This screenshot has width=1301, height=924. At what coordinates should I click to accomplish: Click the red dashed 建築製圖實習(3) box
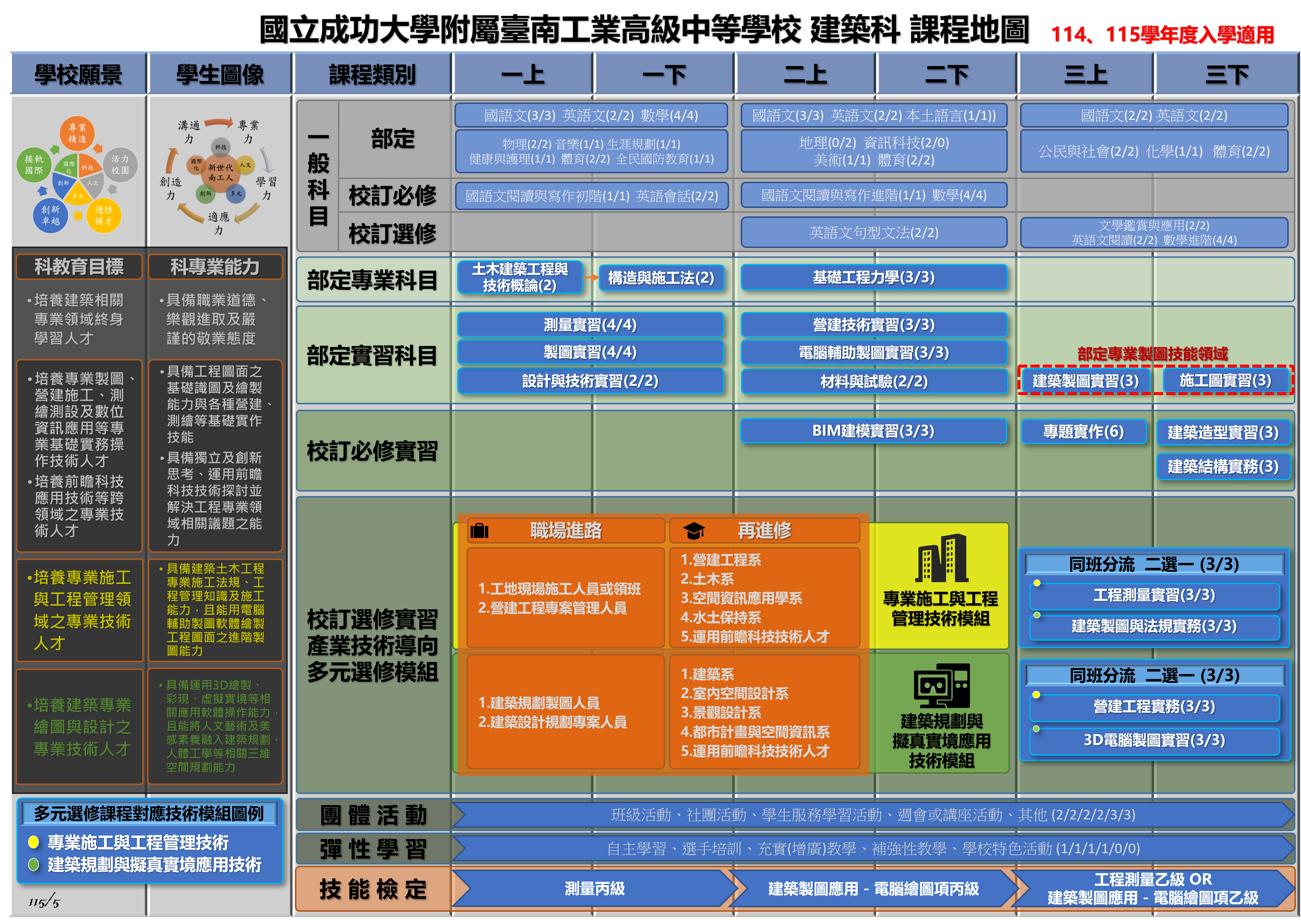[x=1085, y=381]
